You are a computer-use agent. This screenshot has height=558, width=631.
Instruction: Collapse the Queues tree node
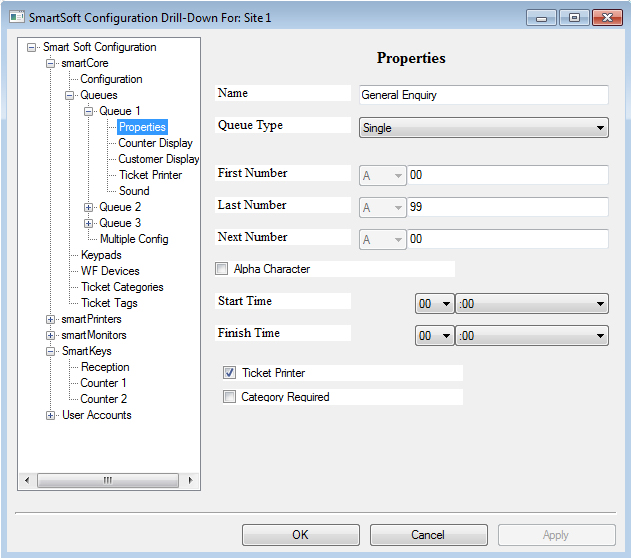pos(69,96)
